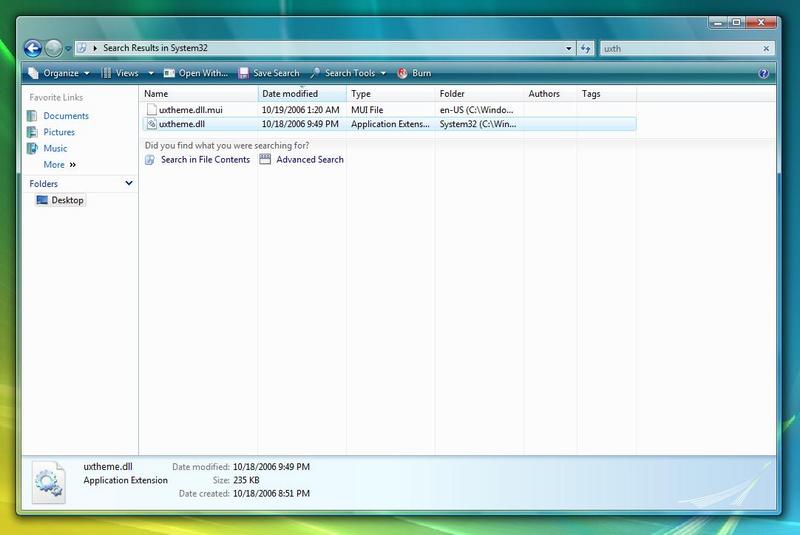The width and height of the screenshot is (800, 535).
Task: Open Pictures in Favorite Links
Action: click(58, 132)
